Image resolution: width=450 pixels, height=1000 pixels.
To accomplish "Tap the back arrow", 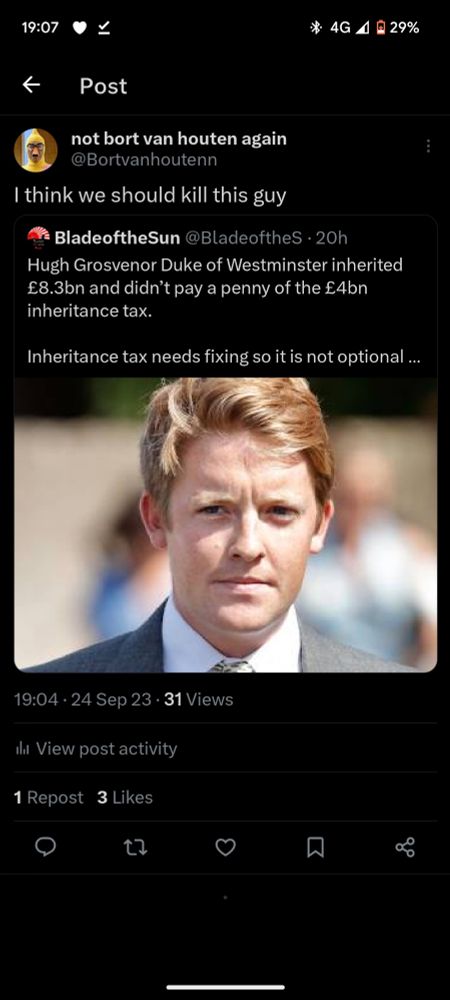I will pos(32,85).
